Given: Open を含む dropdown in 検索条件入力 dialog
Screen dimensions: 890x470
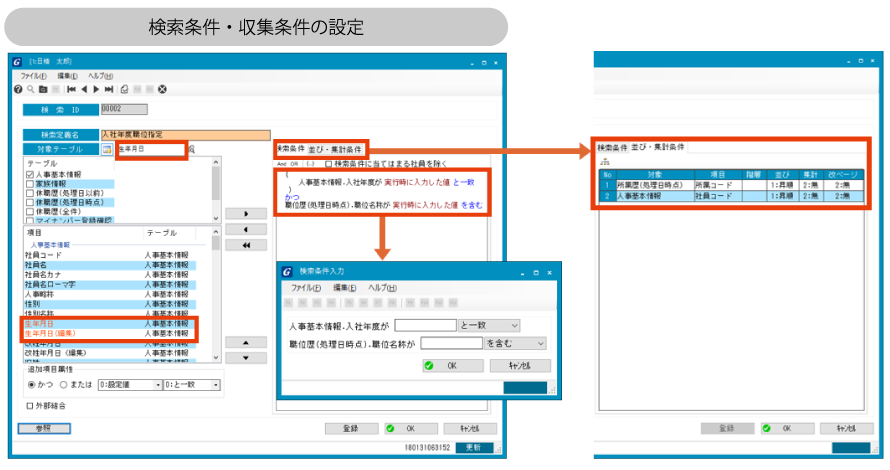Looking at the screenshot, I should [515, 343].
